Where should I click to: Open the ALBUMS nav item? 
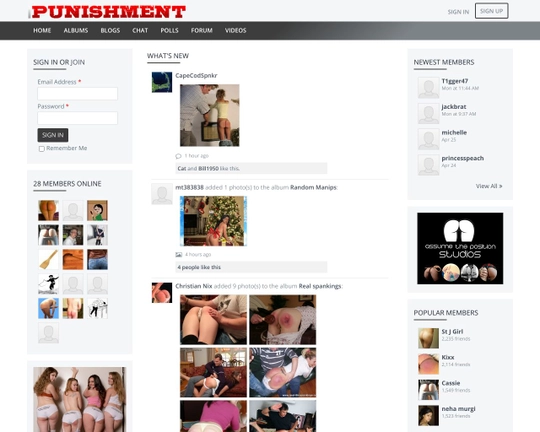76,31
